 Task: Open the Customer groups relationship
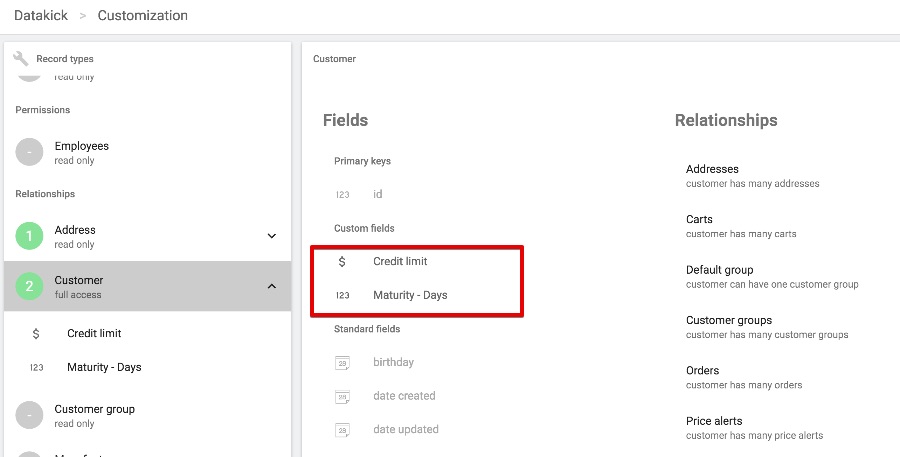(x=767, y=327)
